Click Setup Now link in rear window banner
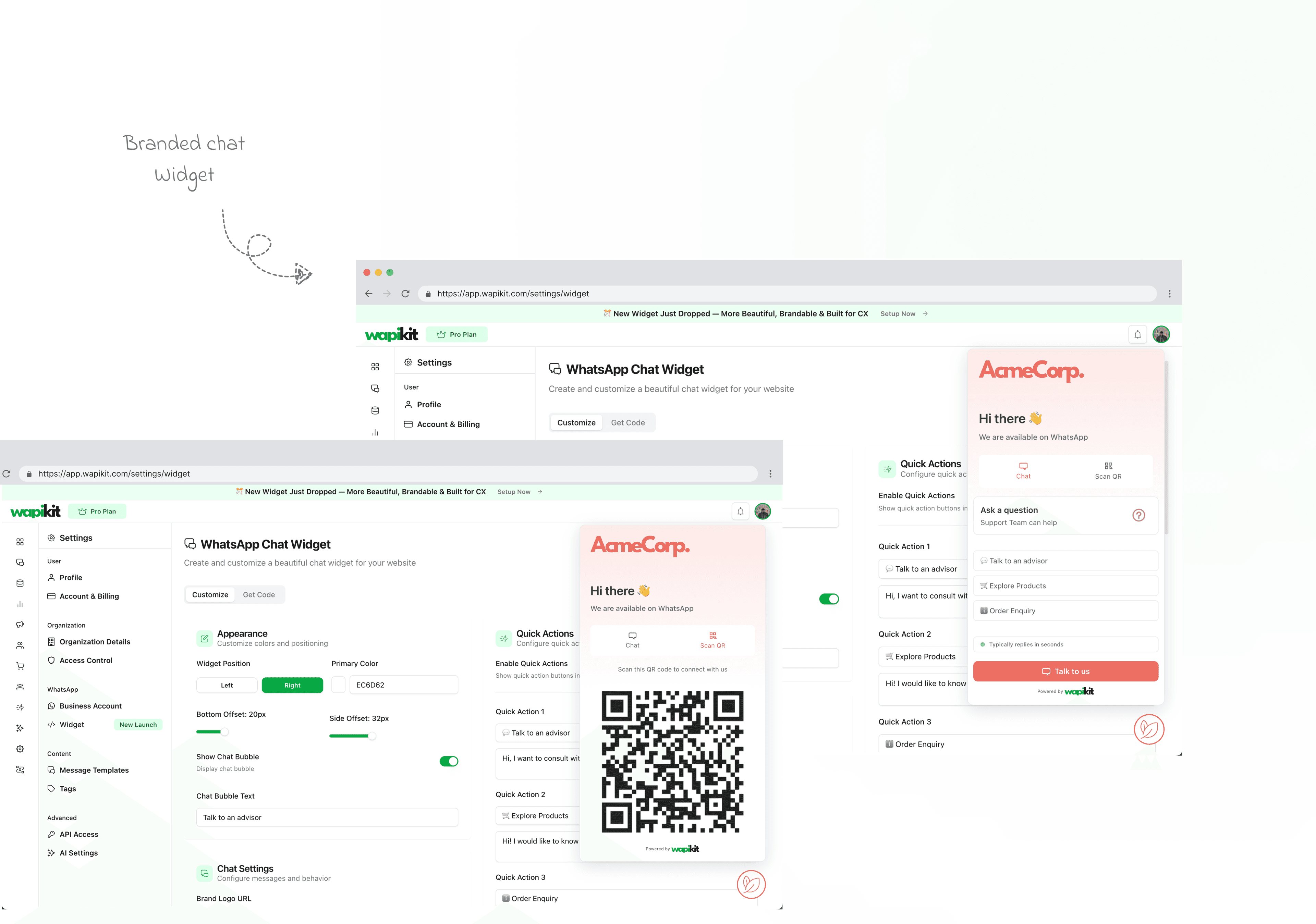 pos(904,313)
